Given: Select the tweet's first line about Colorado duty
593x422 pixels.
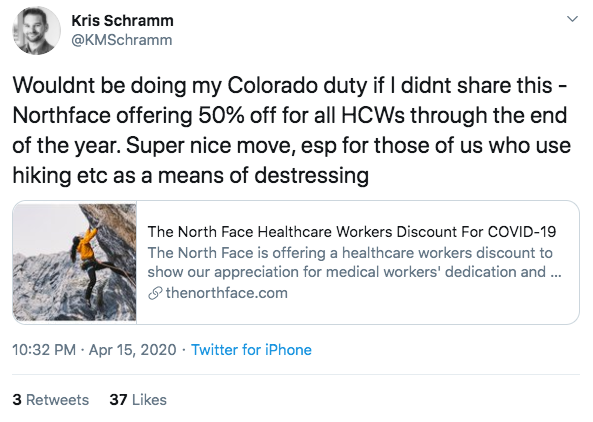Looking at the screenshot, I should [x=290, y=85].
